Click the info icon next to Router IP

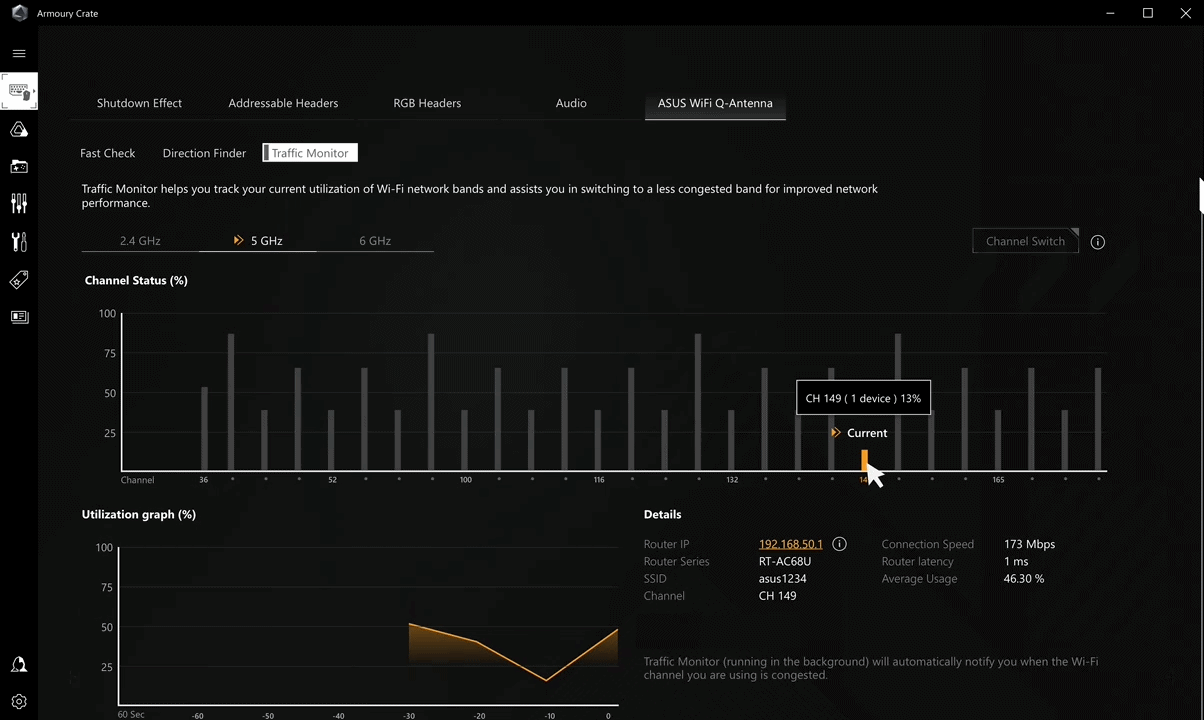coord(840,544)
